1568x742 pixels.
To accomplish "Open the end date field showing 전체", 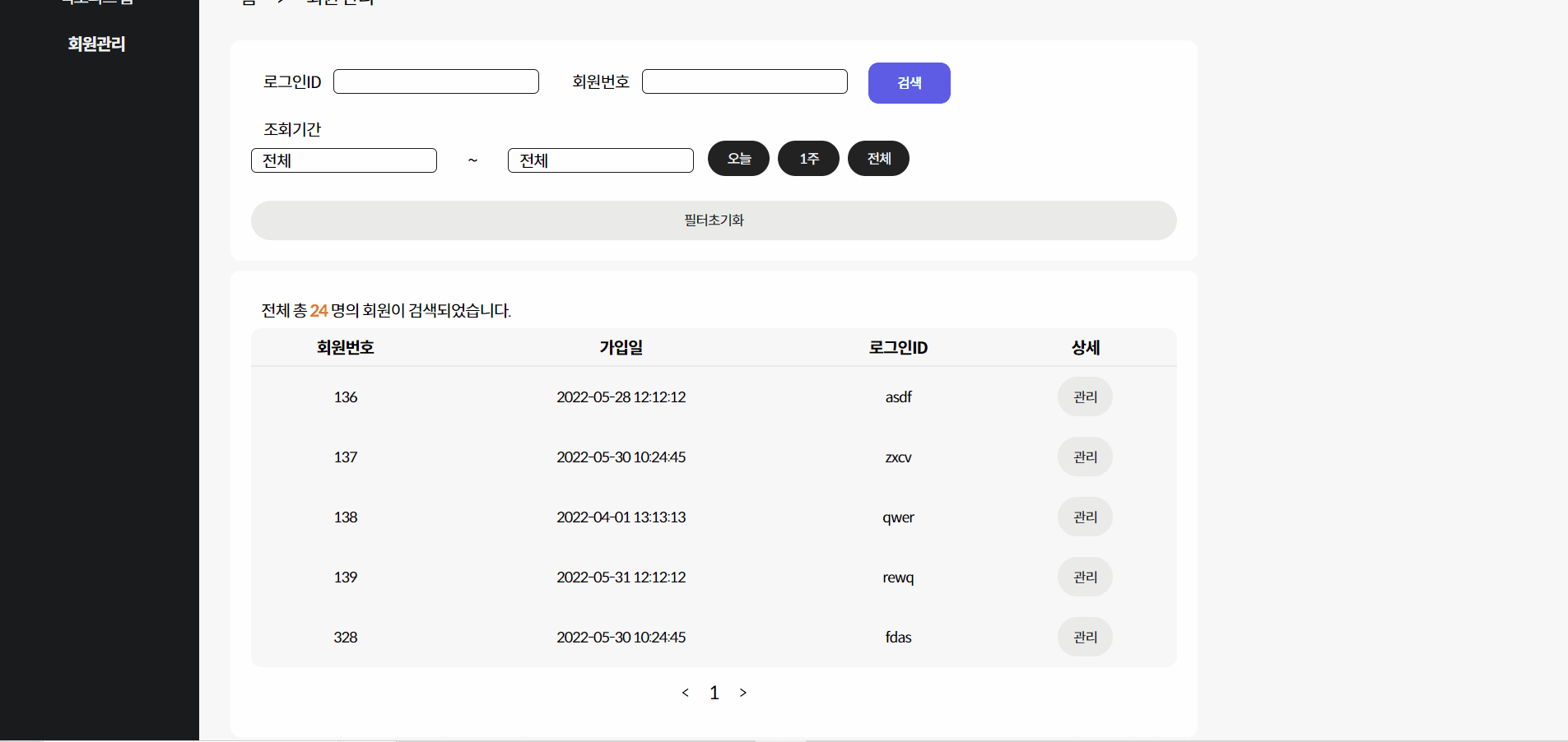I will (x=601, y=160).
